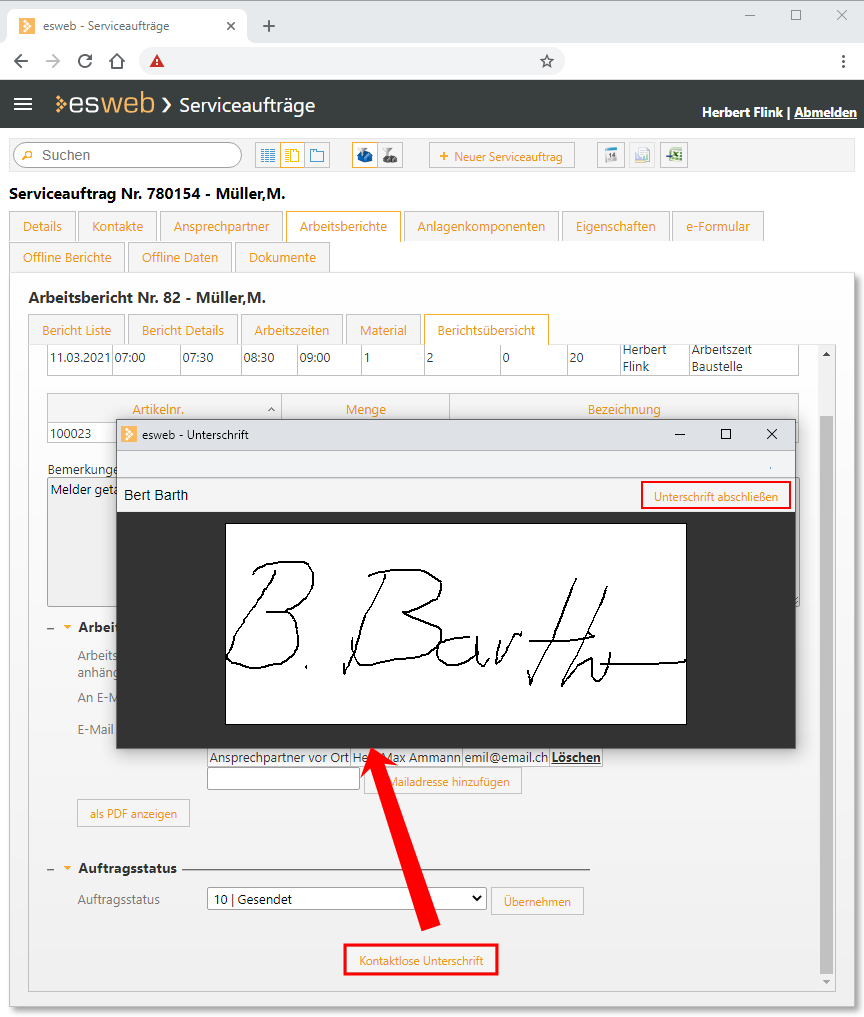Click scrollbar down arrow in report panel
Image resolution: width=864 pixels, height=1017 pixels.
[x=826, y=982]
